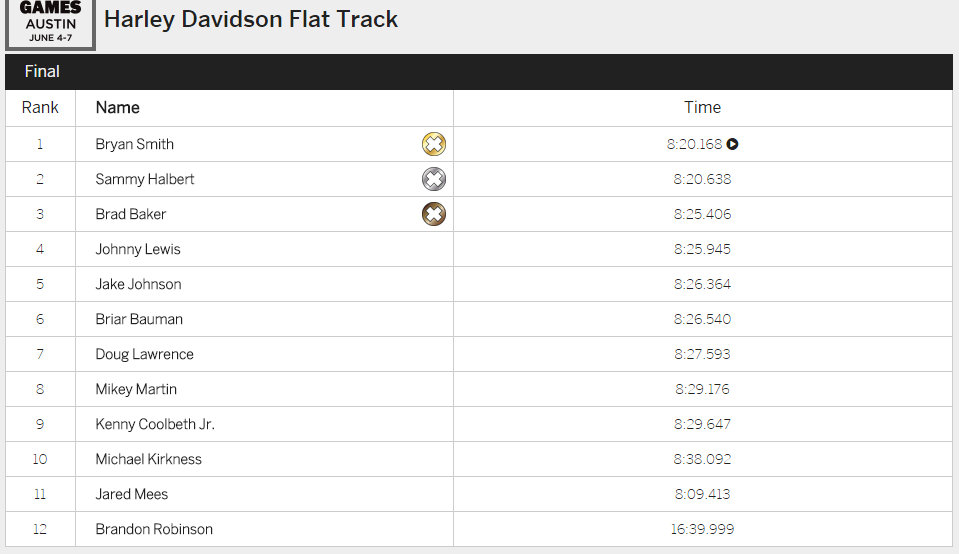
Task: Select Jared Mees from the results
Action: (x=132, y=494)
